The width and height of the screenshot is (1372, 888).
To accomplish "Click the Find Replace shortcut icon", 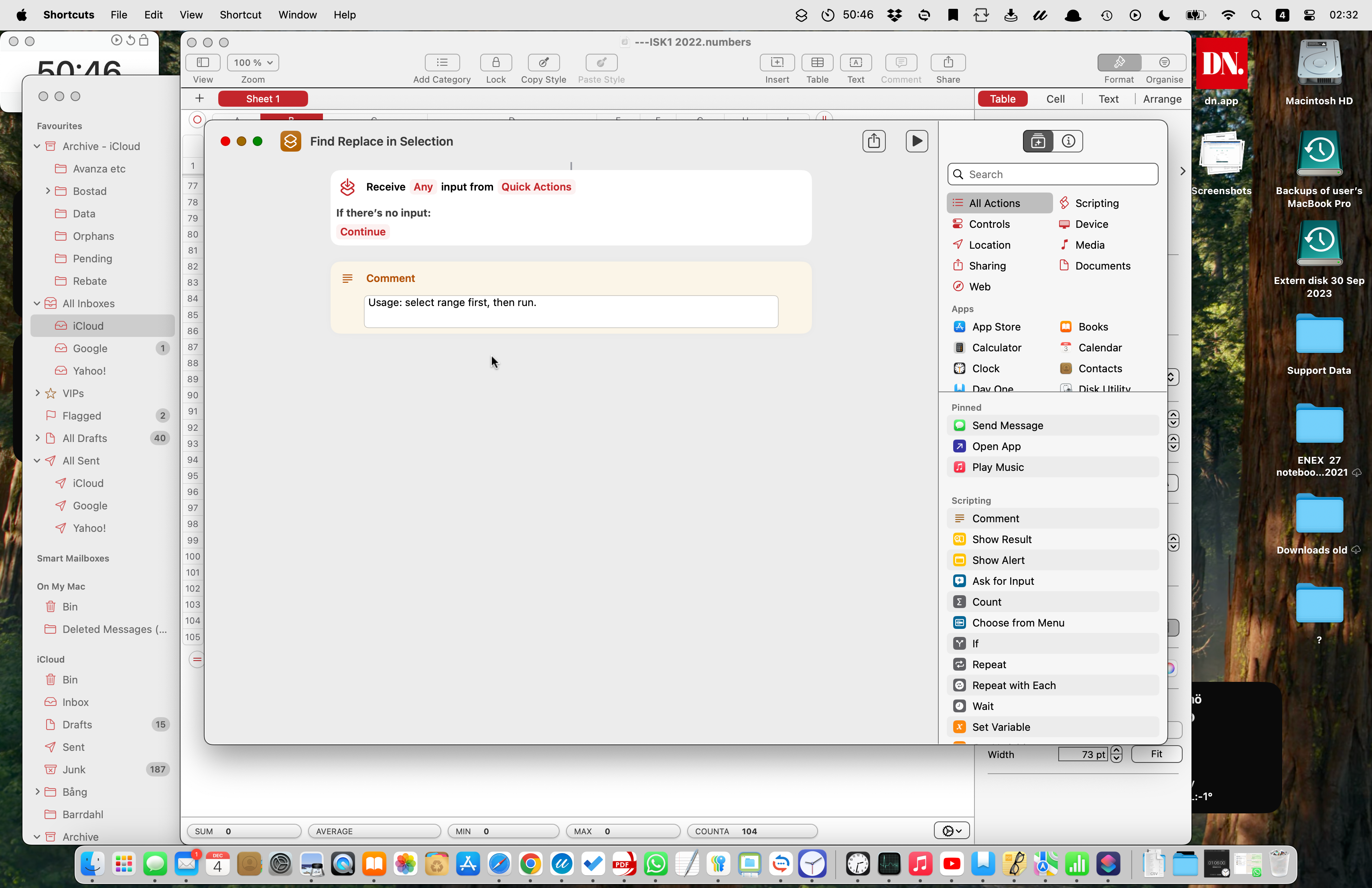I will 290,141.
